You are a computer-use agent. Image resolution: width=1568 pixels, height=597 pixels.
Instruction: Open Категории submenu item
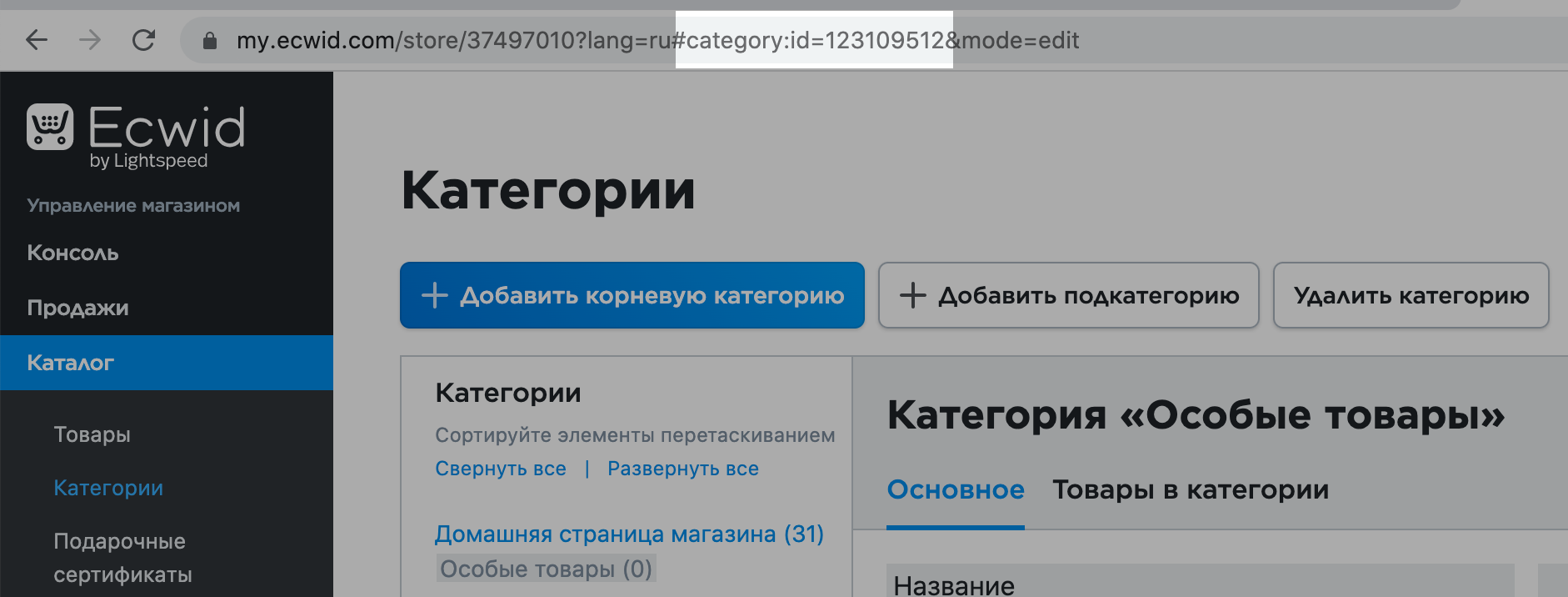pos(108,488)
